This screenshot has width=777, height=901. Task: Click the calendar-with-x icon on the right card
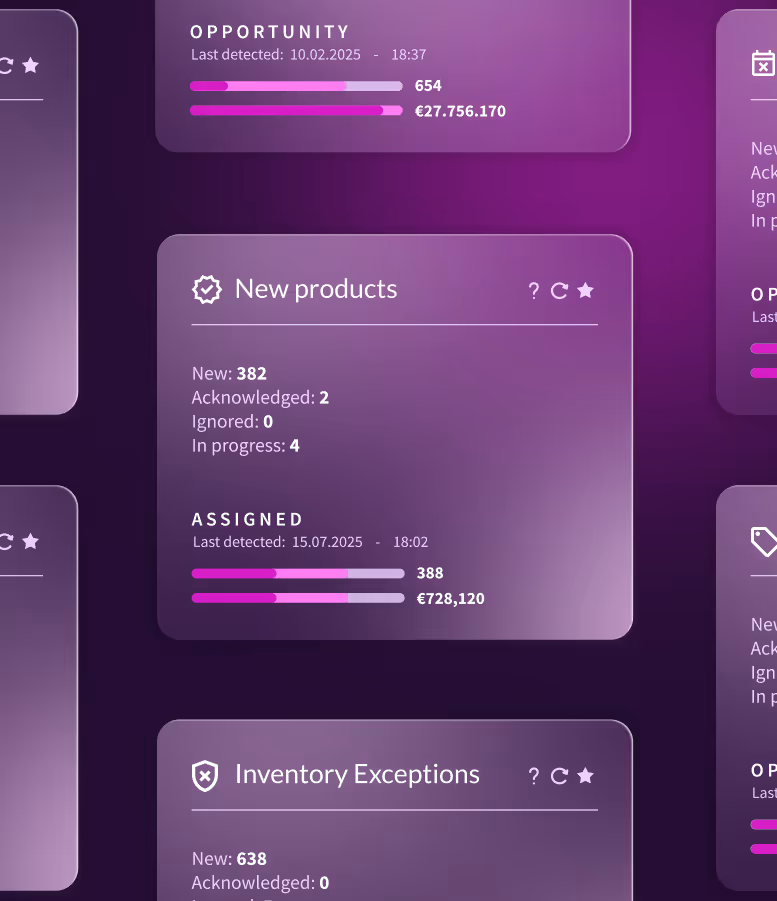coord(763,63)
